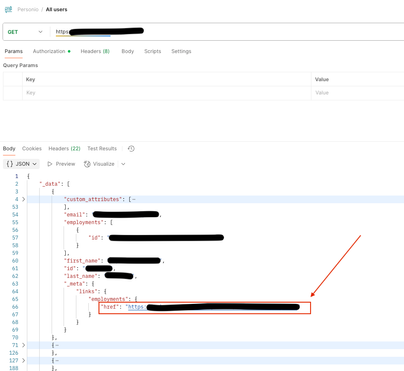Click the JSON braces format icon
The width and height of the screenshot is (404, 371).
point(10,164)
